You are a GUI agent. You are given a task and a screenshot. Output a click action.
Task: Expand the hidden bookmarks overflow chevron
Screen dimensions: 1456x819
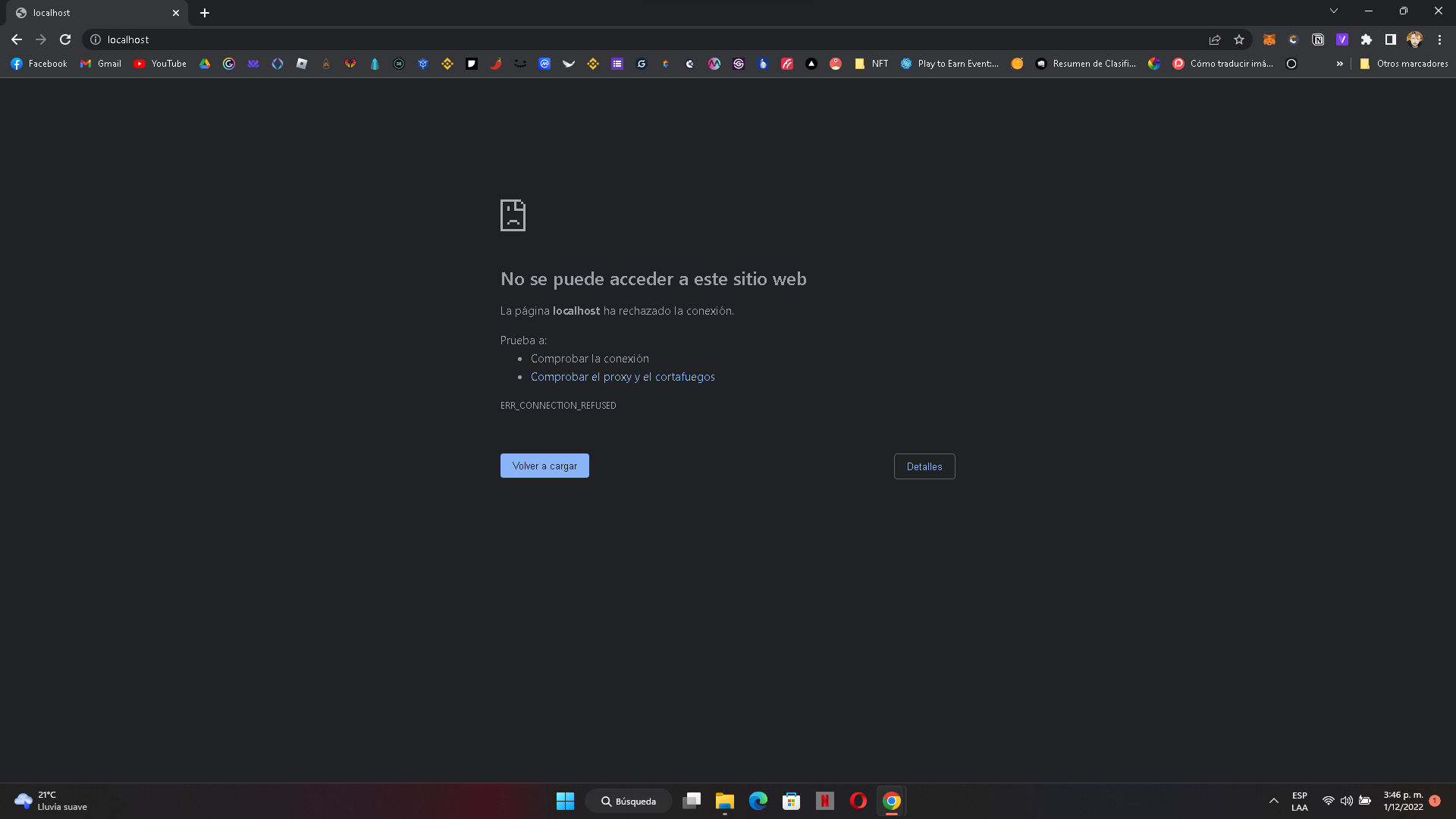click(x=1340, y=64)
